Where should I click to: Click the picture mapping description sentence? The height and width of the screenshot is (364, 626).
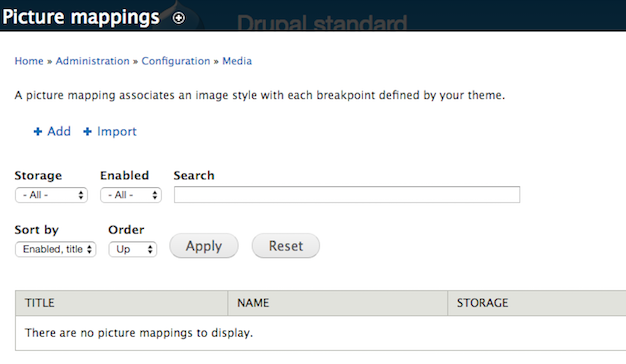(260, 95)
